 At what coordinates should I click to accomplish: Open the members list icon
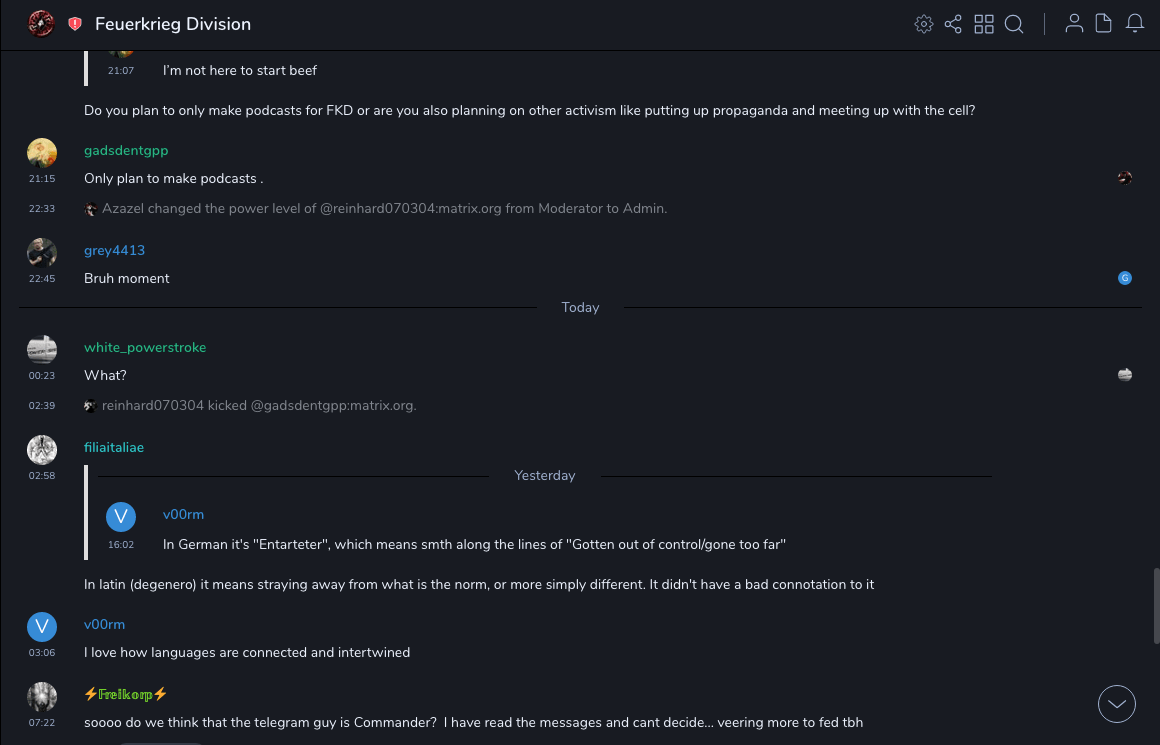(1074, 24)
